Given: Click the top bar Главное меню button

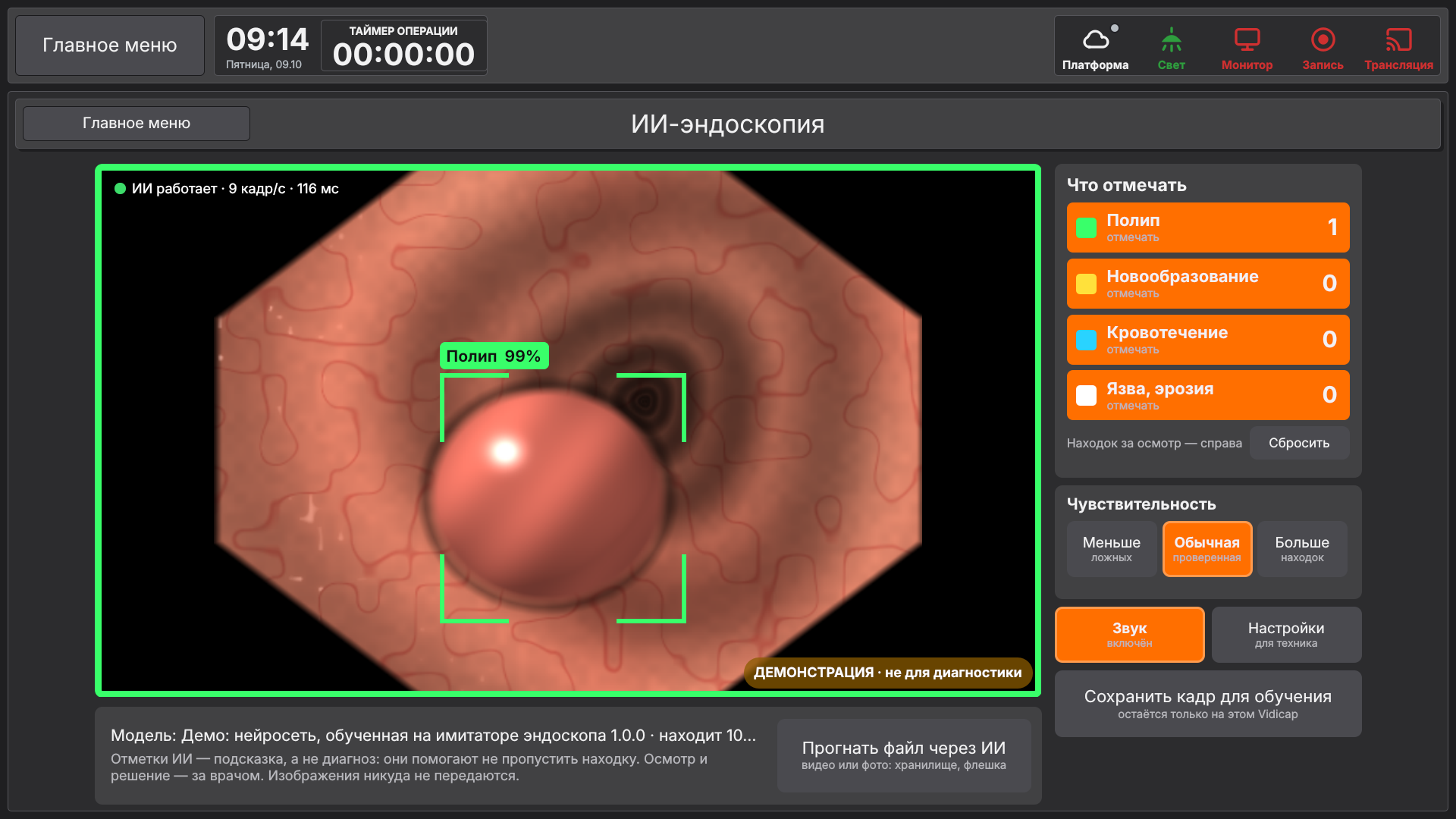Looking at the screenshot, I should [x=110, y=45].
